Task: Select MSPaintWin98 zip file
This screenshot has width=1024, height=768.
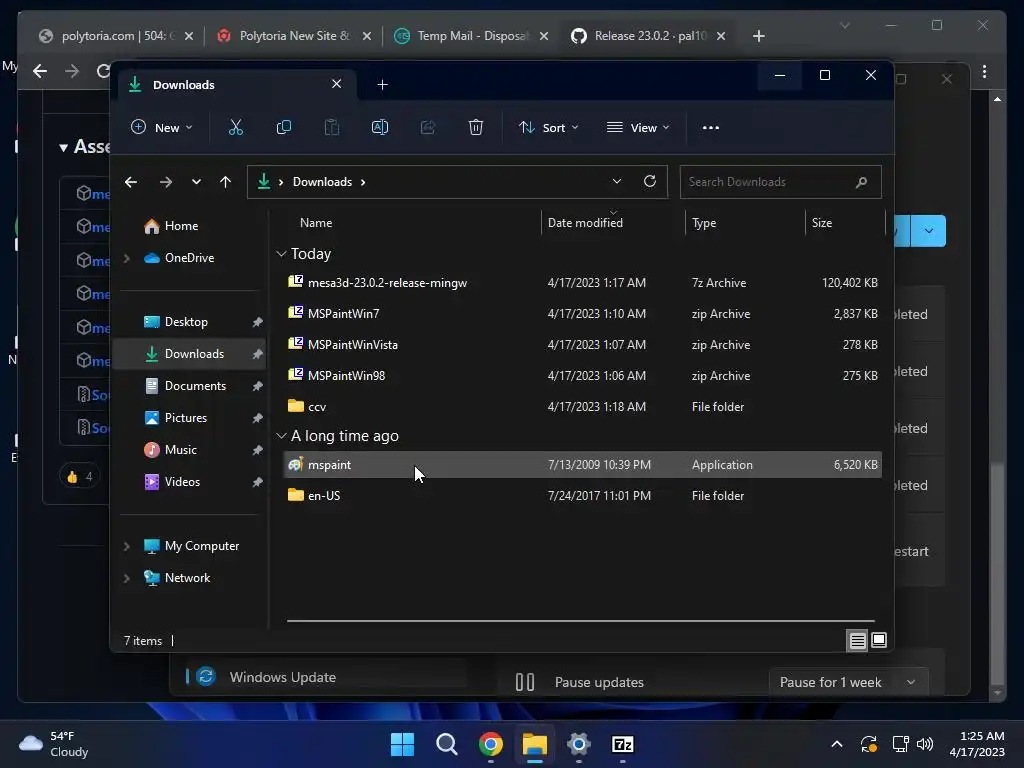Action: 583,376
